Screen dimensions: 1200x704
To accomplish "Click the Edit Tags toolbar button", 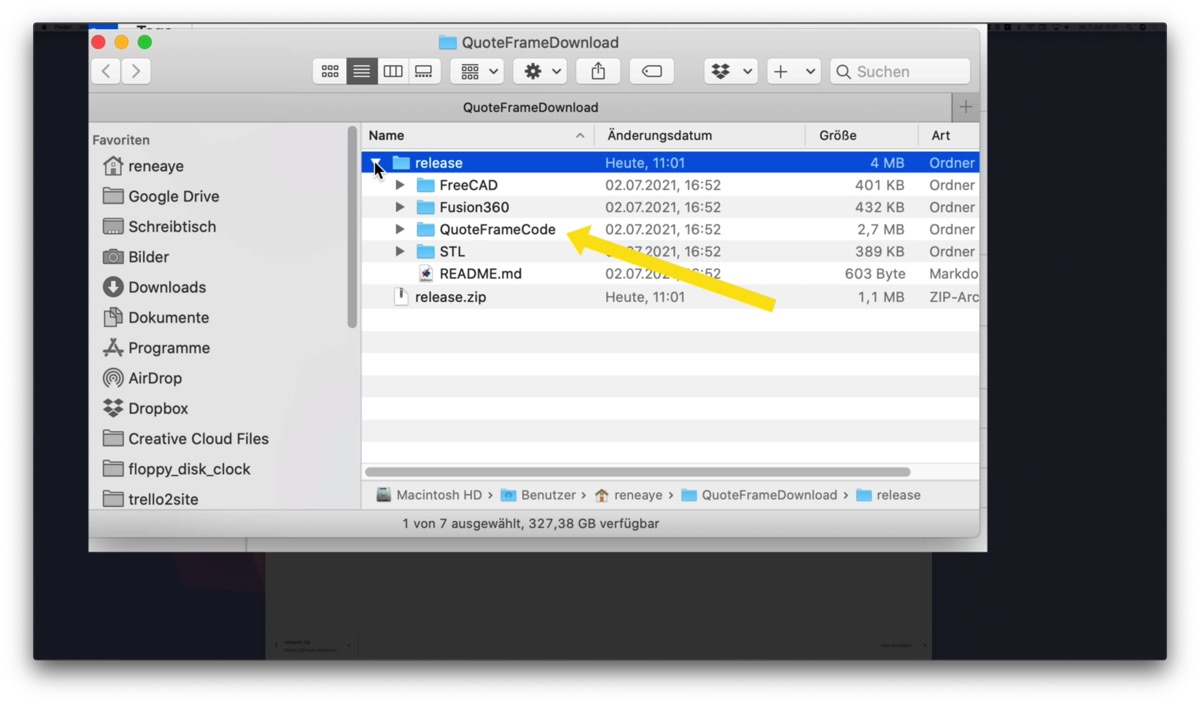I will 651,71.
